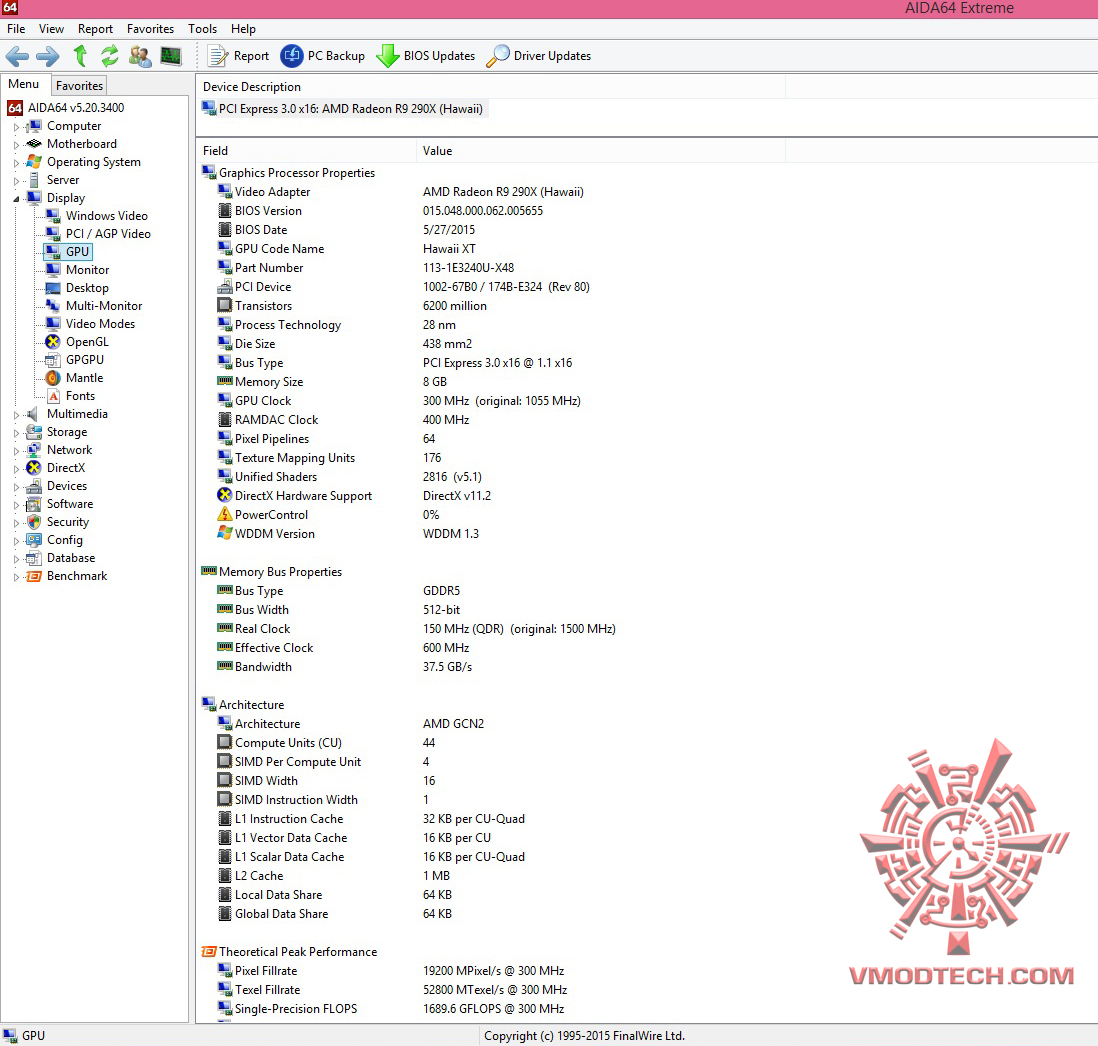This screenshot has width=1098, height=1046.
Task: Go forward with the blue right arrow
Action: [x=48, y=56]
